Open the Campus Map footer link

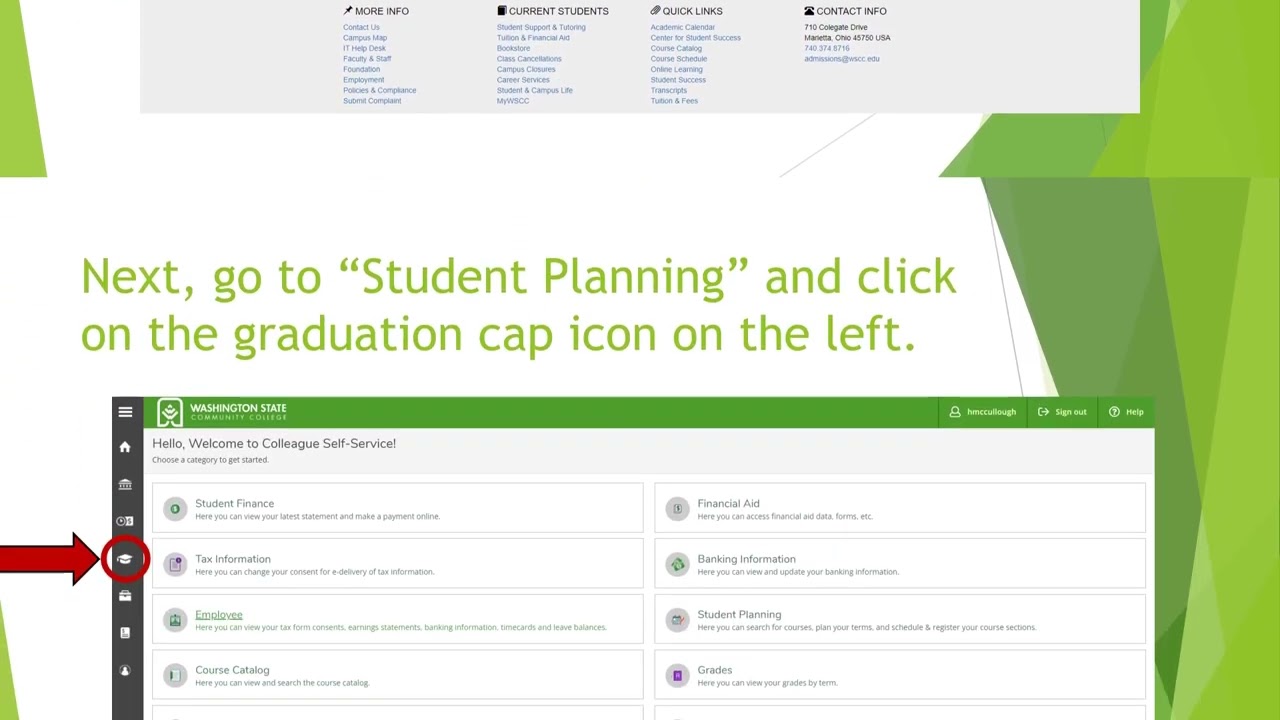click(x=365, y=38)
